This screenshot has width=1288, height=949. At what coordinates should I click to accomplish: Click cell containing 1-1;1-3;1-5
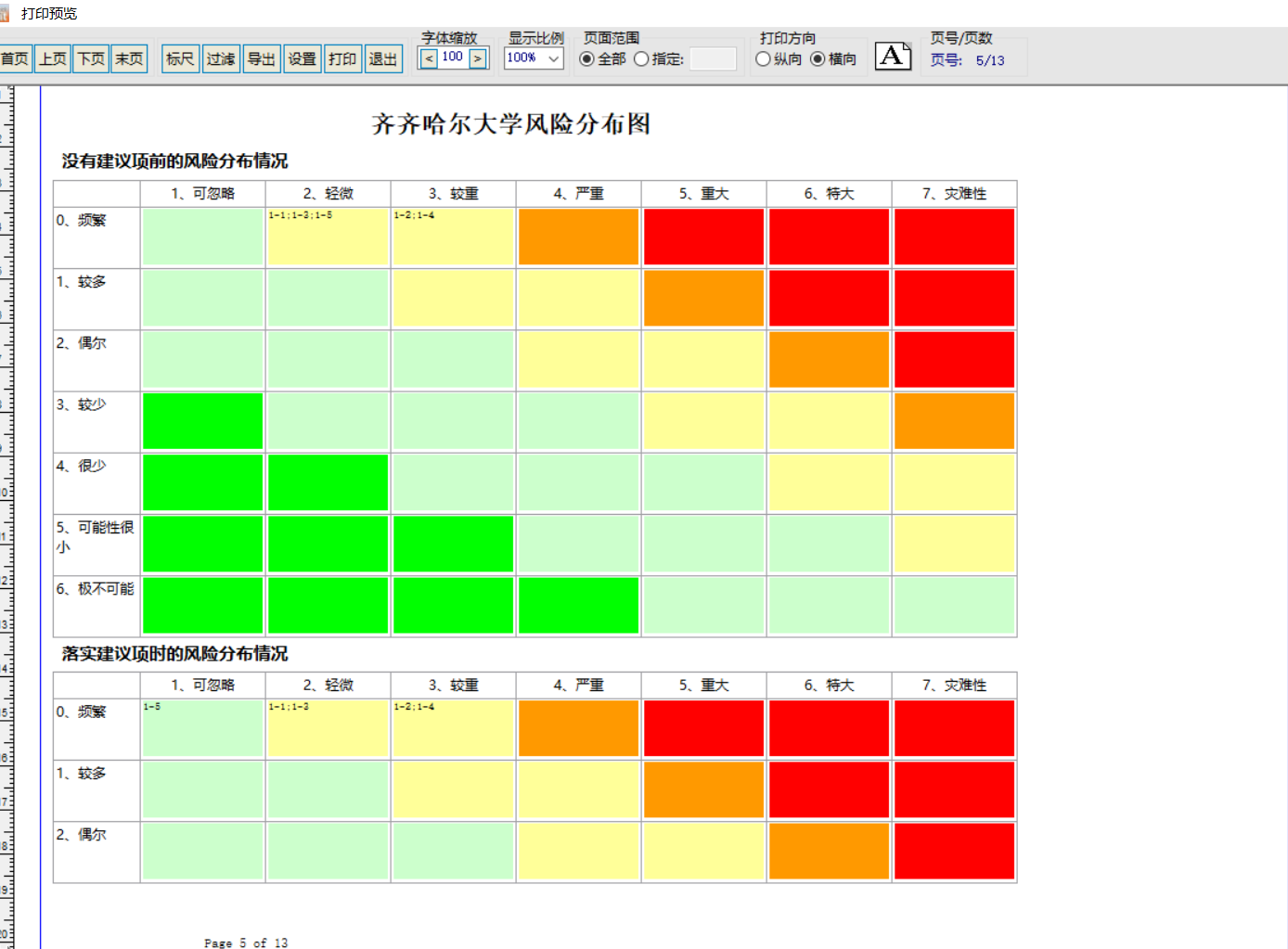[328, 237]
